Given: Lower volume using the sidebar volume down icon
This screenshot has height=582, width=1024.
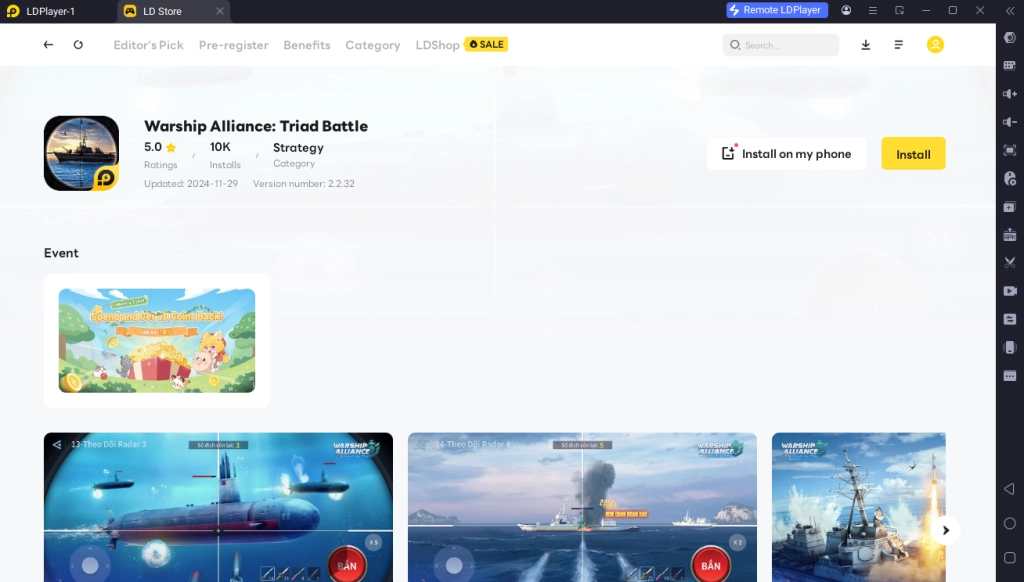Looking at the screenshot, I should (1010, 122).
